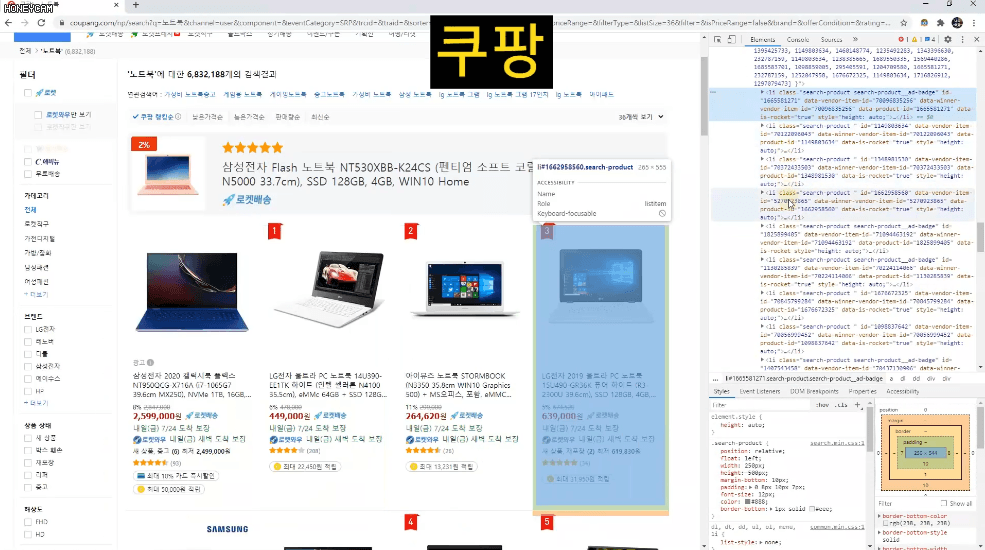Click the #eee border color swatch
985x550 pixels.
point(814,509)
